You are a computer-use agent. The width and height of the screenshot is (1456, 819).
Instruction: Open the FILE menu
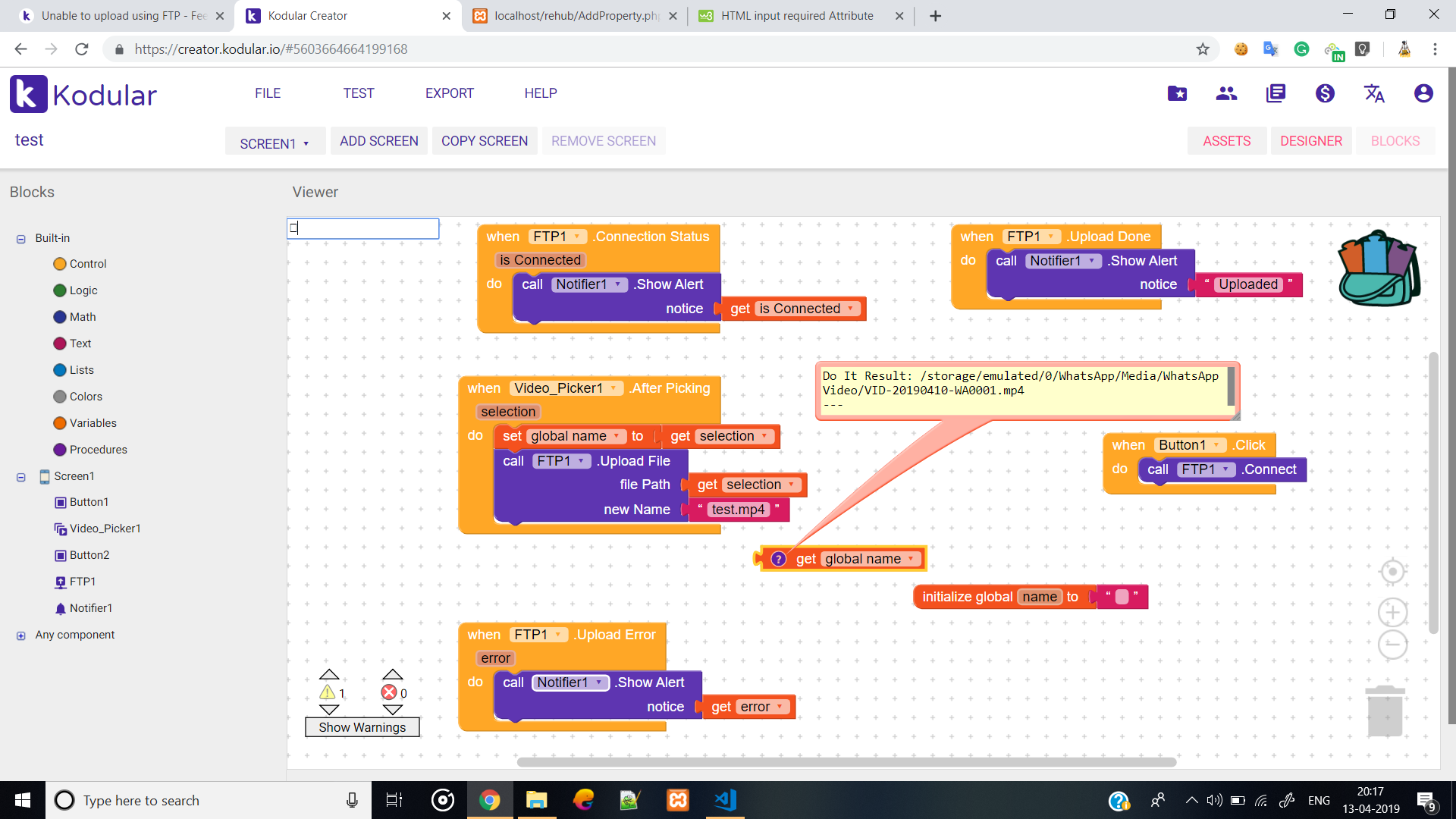(x=268, y=93)
